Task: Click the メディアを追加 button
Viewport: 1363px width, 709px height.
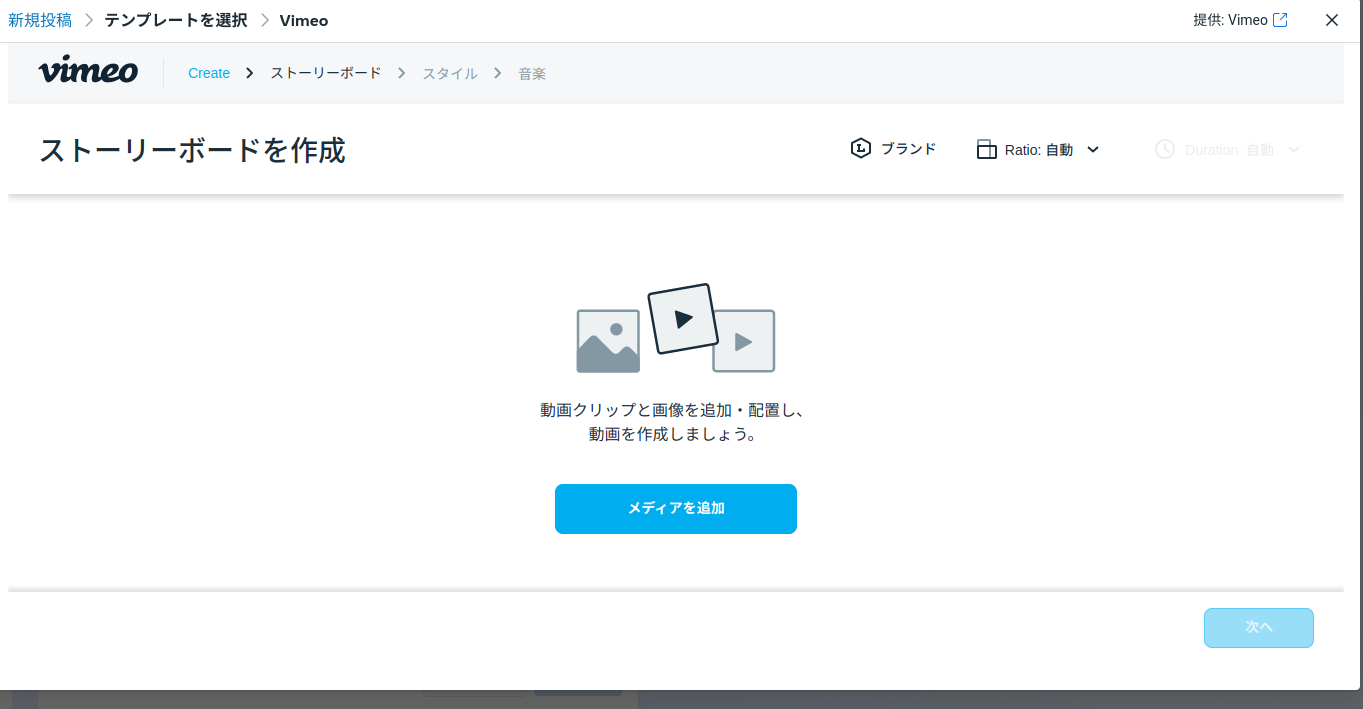Action: pyautogui.click(x=675, y=509)
